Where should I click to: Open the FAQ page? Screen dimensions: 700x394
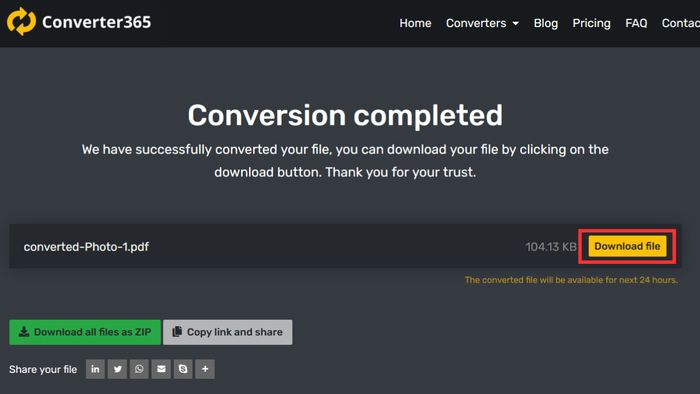click(636, 23)
